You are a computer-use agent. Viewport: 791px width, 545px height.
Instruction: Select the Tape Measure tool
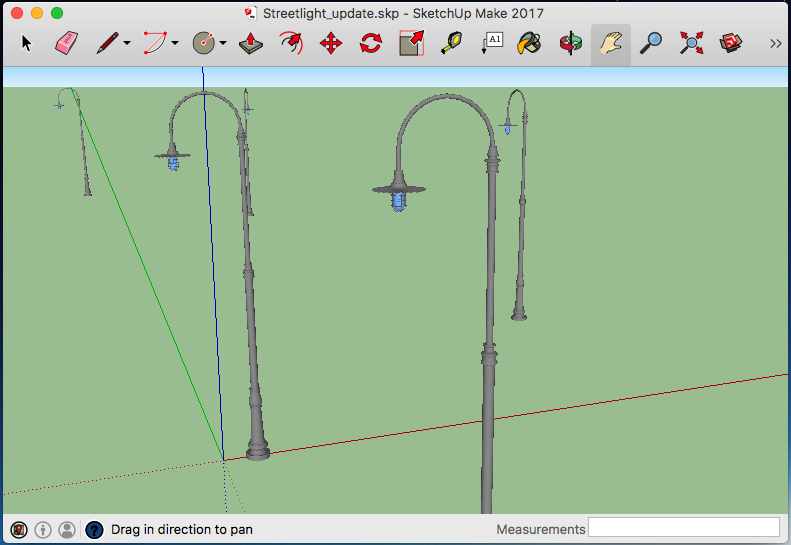[x=451, y=43]
